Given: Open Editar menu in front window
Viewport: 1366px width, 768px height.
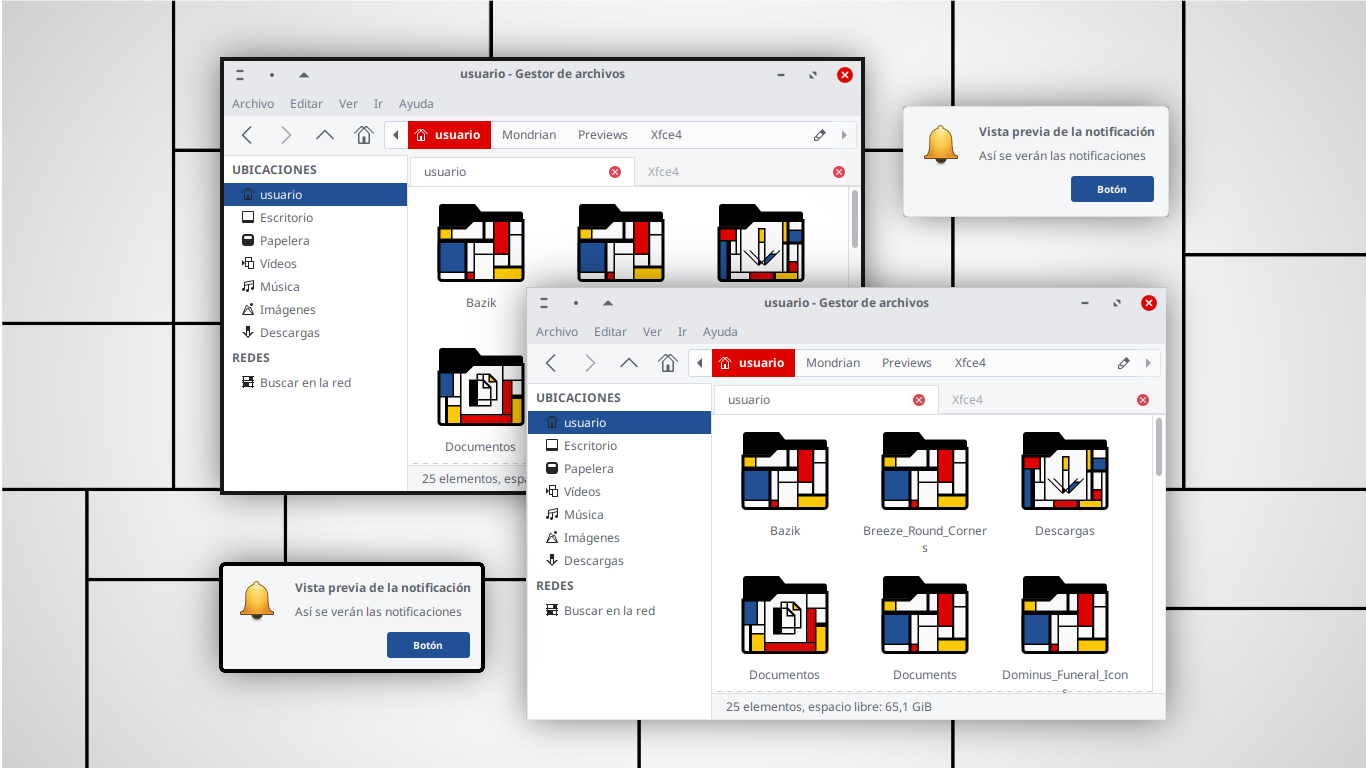Looking at the screenshot, I should pos(610,332).
